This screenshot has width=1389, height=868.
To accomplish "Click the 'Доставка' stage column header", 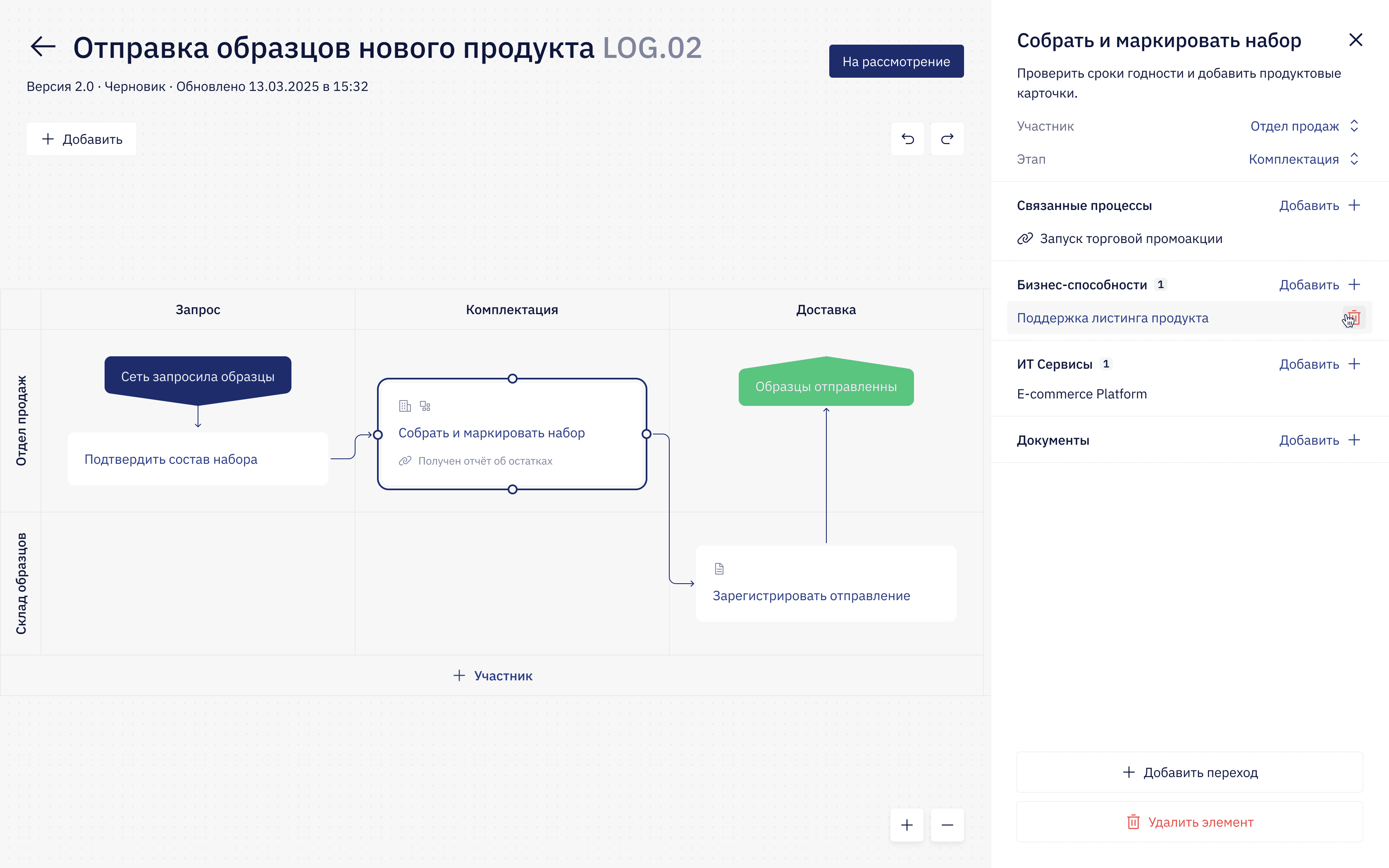I will pyautogui.click(x=826, y=310).
